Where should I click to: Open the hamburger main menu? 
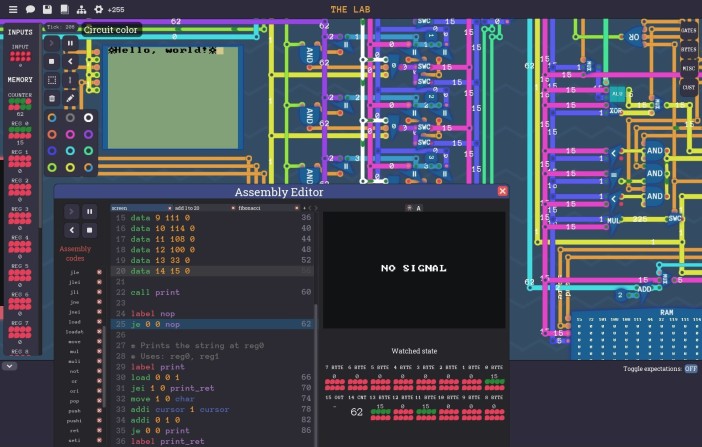tap(13, 9)
